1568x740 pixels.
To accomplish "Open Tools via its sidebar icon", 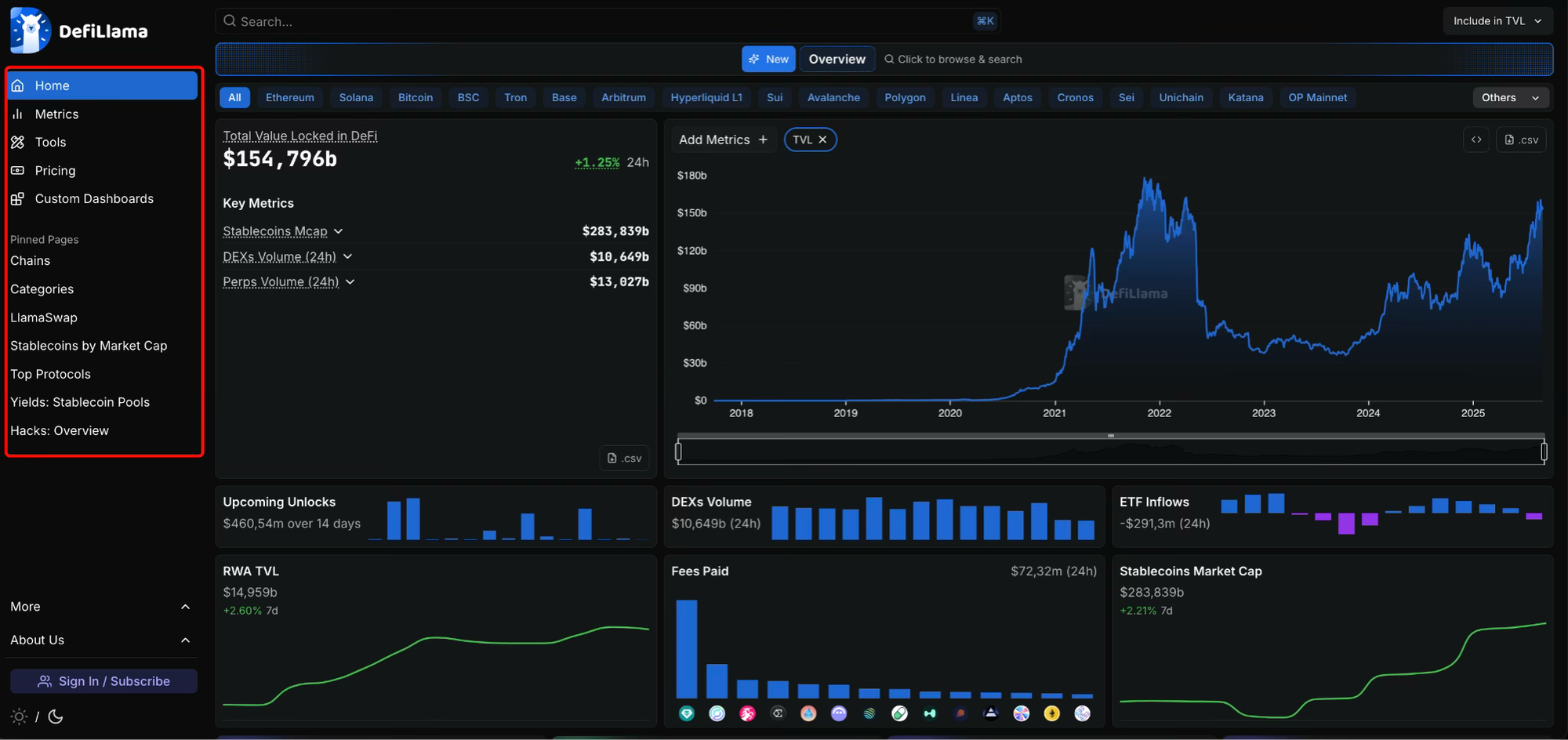I will pos(17,142).
